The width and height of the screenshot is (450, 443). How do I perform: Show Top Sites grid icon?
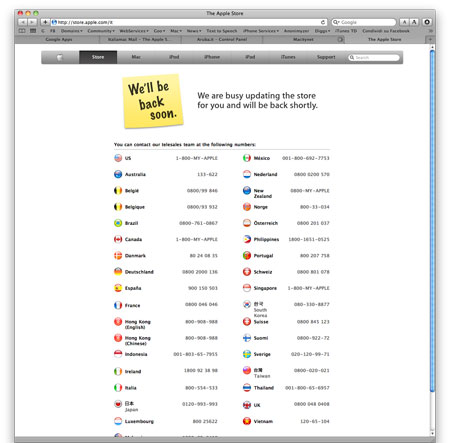[33, 31]
